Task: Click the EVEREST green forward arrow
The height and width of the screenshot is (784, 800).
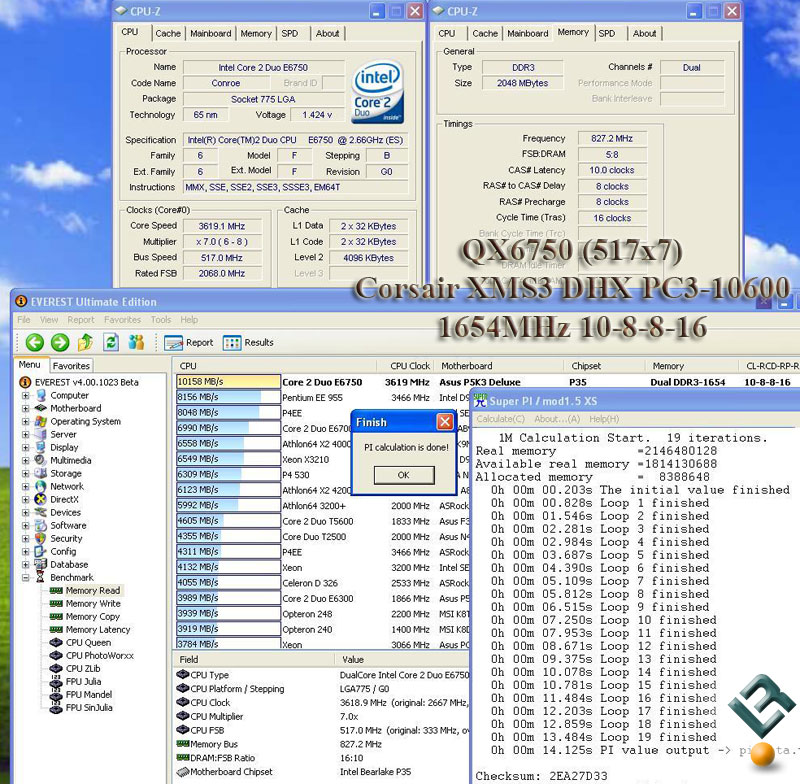Action: pos(60,342)
